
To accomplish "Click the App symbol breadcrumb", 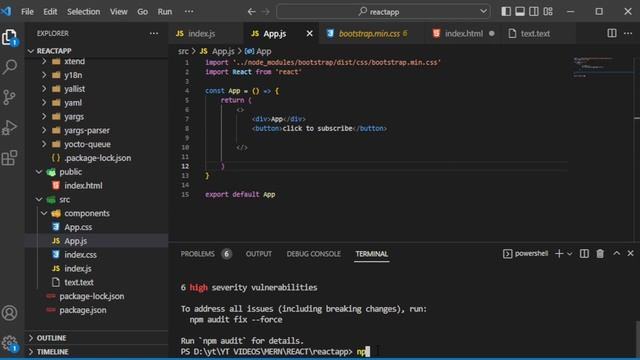I will [258, 51].
